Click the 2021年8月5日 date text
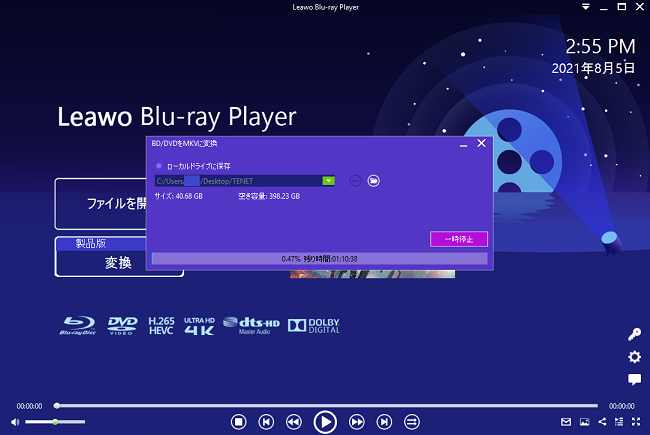 593,68
